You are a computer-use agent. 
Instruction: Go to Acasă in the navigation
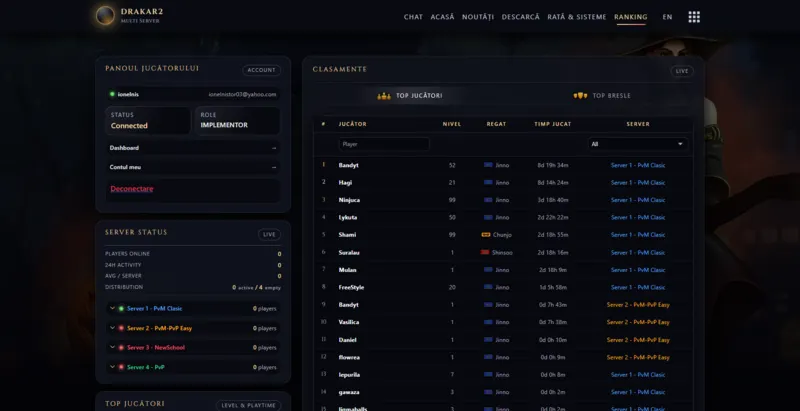(x=442, y=17)
